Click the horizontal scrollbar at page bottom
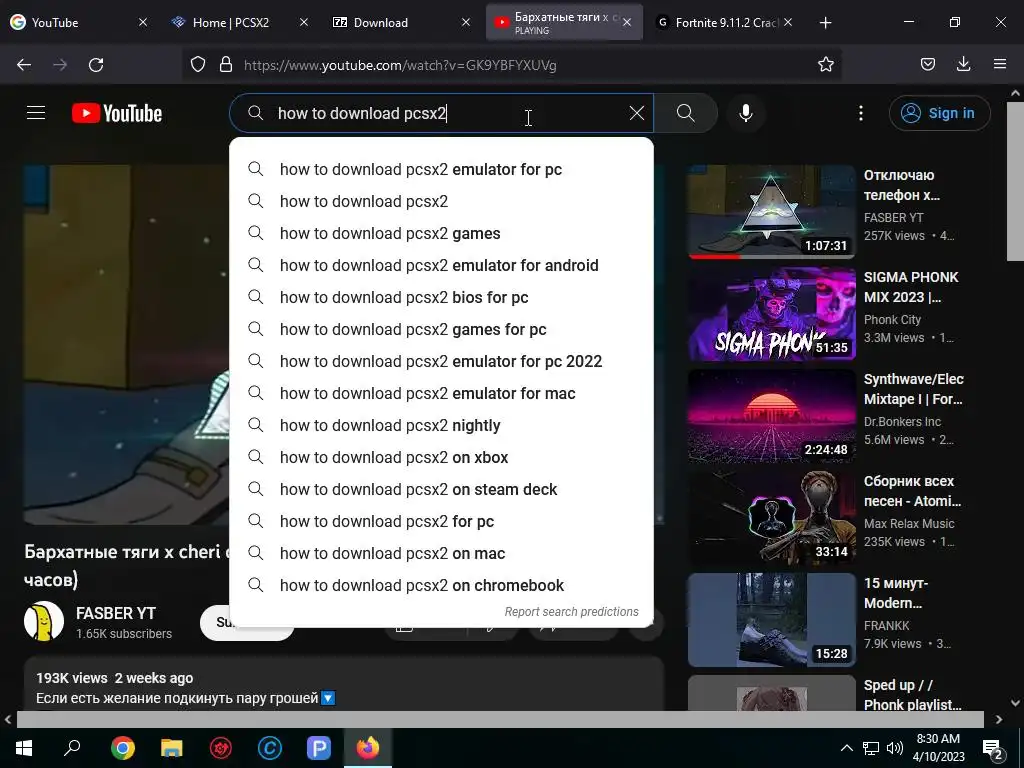The height and width of the screenshot is (768, 1024). coord(500,719)
